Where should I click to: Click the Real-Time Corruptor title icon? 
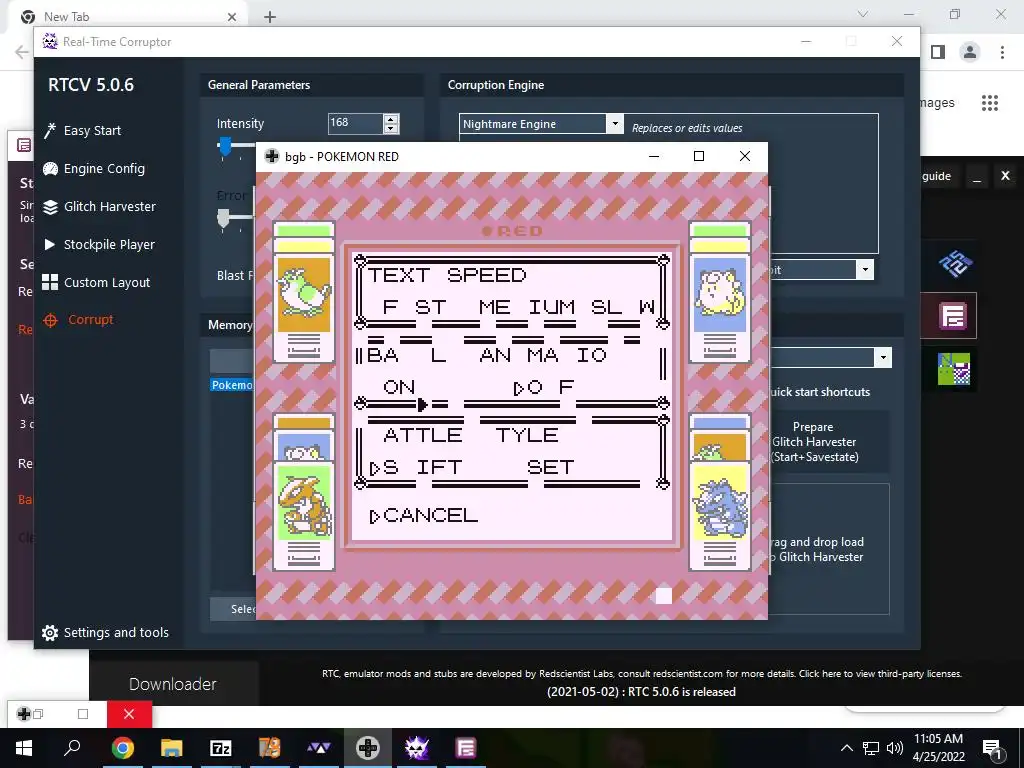point(50,41)
